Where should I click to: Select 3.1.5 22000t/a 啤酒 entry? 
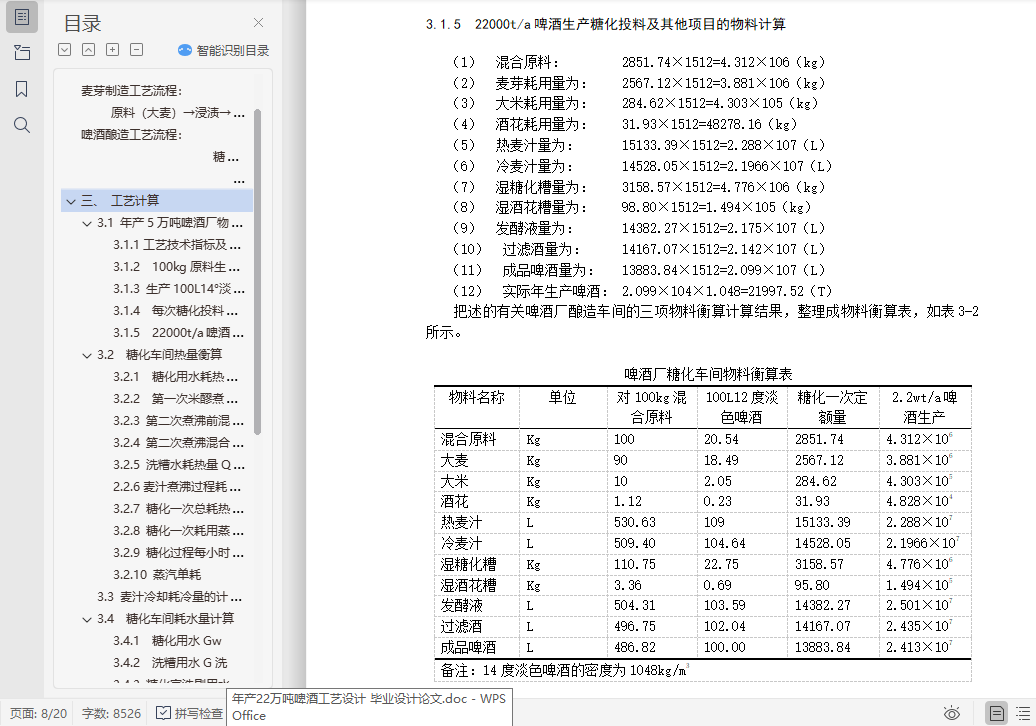[x=178, y=332]
